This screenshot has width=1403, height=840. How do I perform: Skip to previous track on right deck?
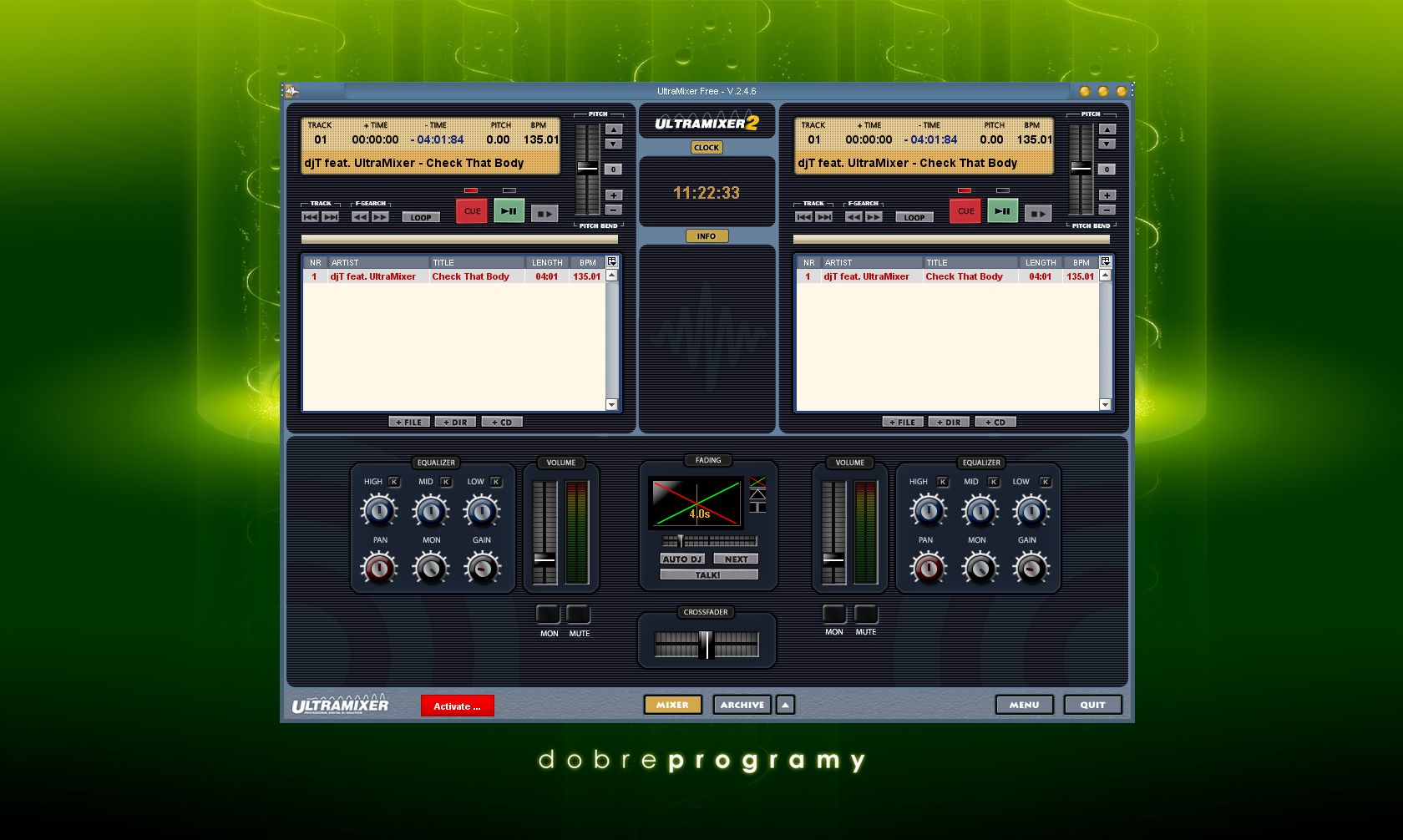[x=804, y=217]
